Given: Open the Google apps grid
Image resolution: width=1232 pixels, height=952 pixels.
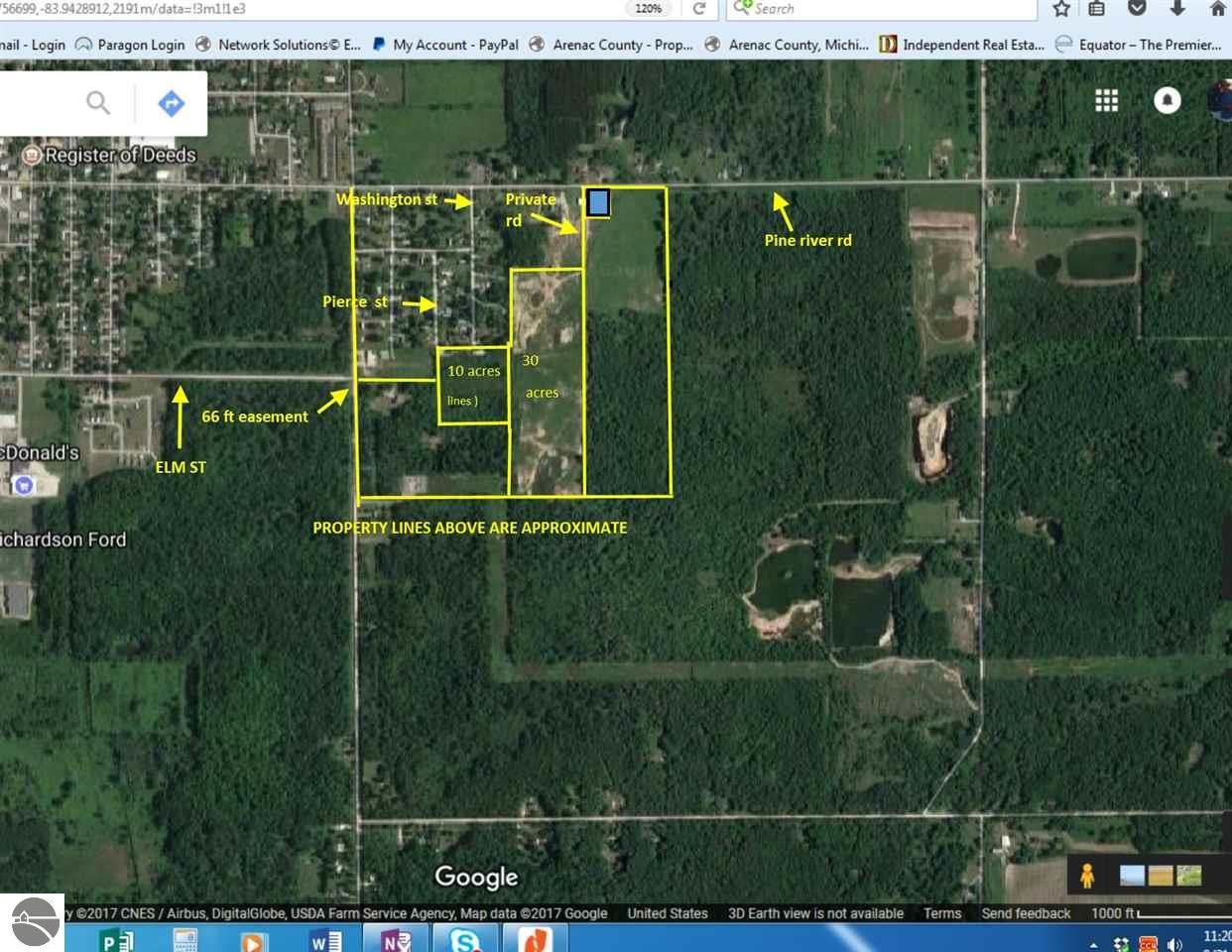Looking at the screenshot, I should pyautogui.click(x=1106, y=99).
